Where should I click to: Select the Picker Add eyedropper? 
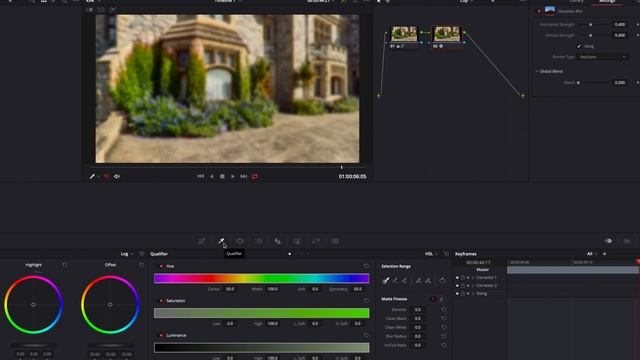coord(404,280)
